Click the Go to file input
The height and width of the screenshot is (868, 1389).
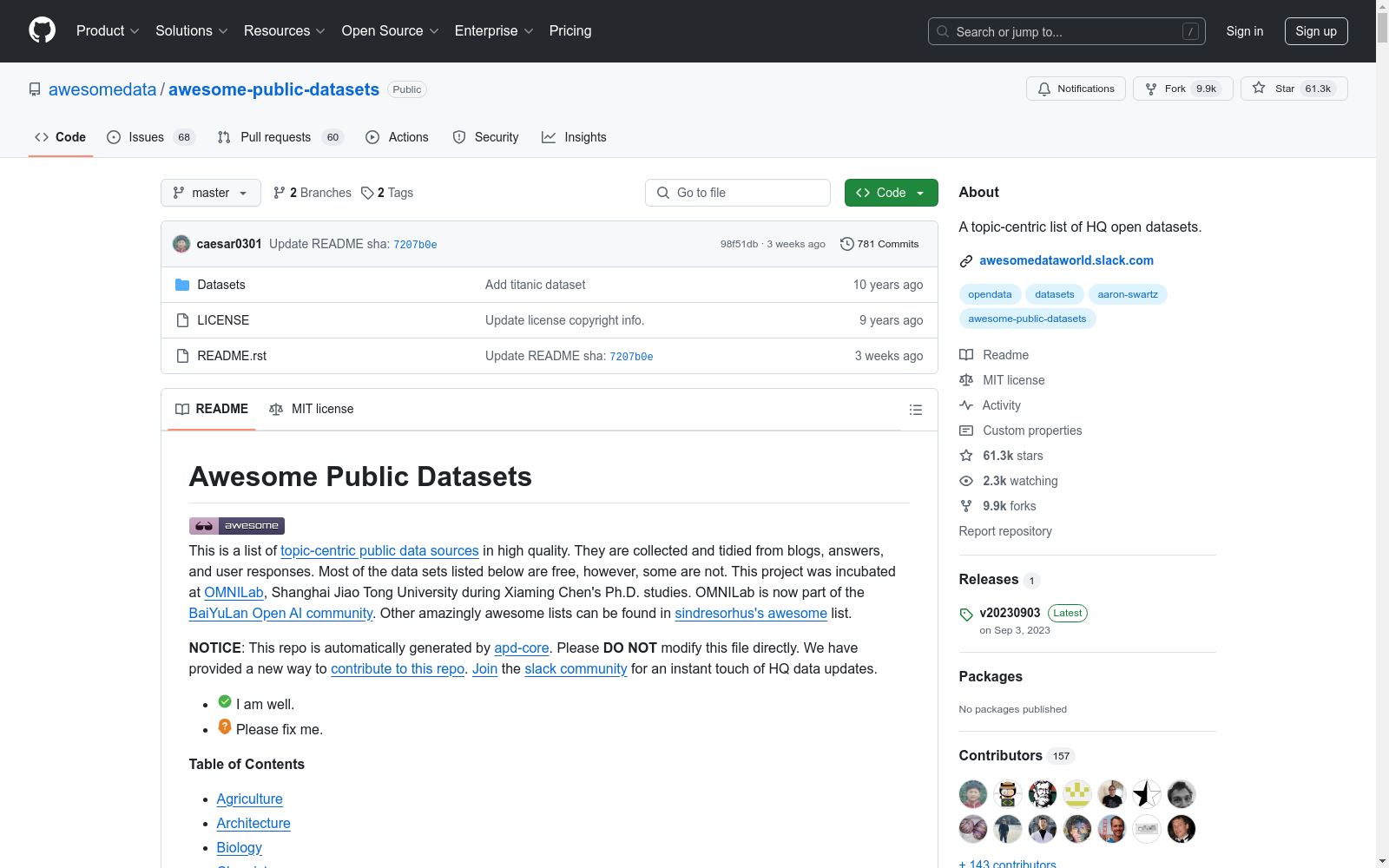738,193
